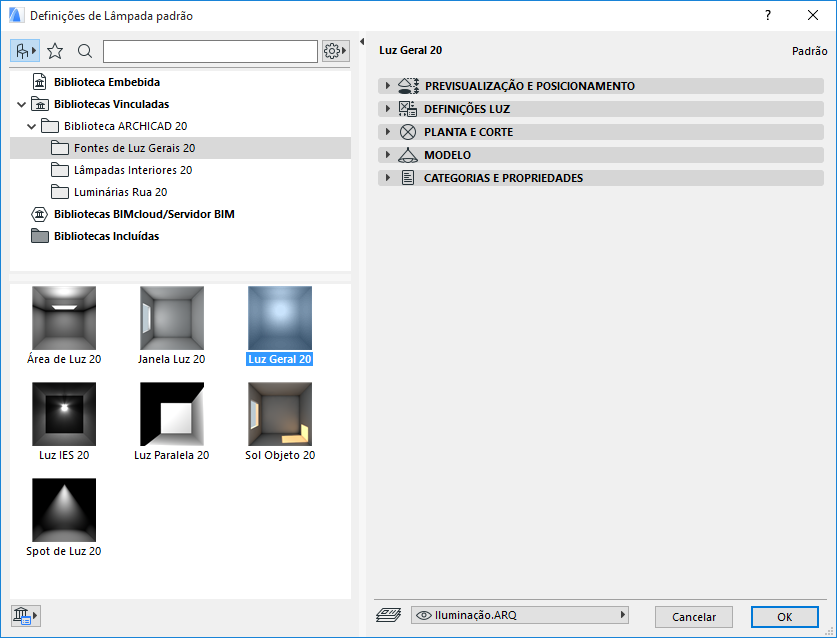Click the Bibliotecas Incluídas folder icon
The width and height of the screenshot is (837, 638).
(40, 236)
